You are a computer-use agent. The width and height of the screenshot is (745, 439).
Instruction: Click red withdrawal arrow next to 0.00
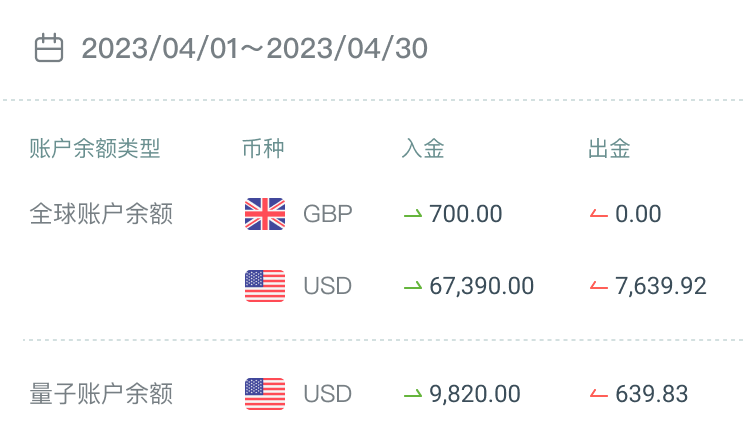[x=599, y=214]
